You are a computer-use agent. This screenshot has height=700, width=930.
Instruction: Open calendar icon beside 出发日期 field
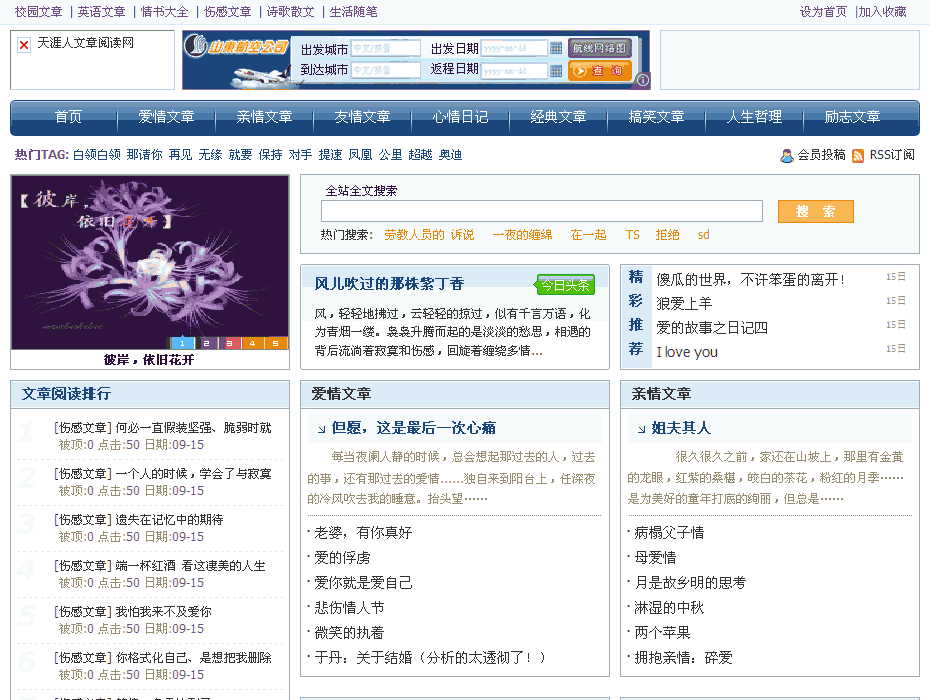pyautogui.click(x=556, y=47)
